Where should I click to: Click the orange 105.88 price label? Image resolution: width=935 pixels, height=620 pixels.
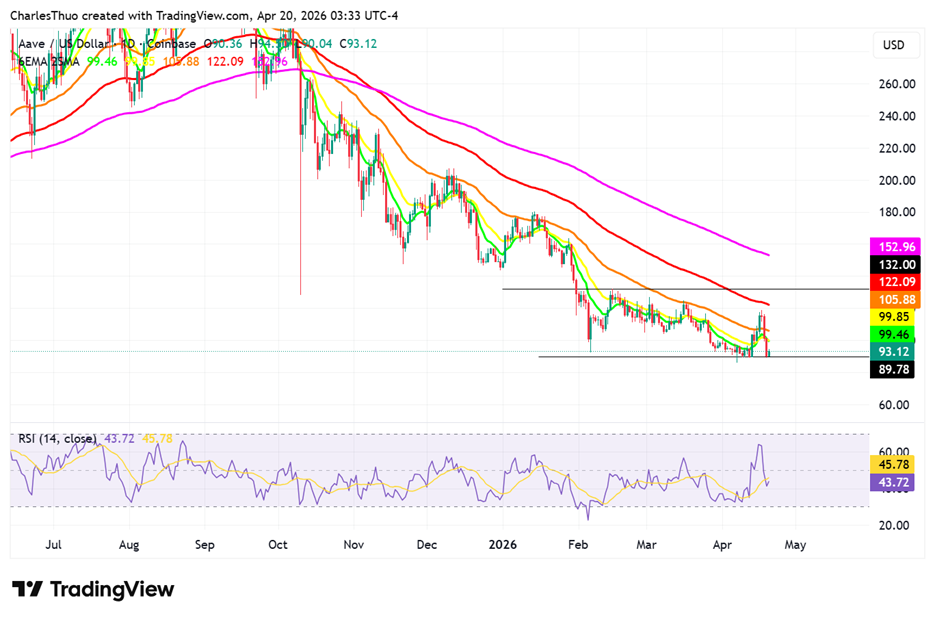click(897, 300)
